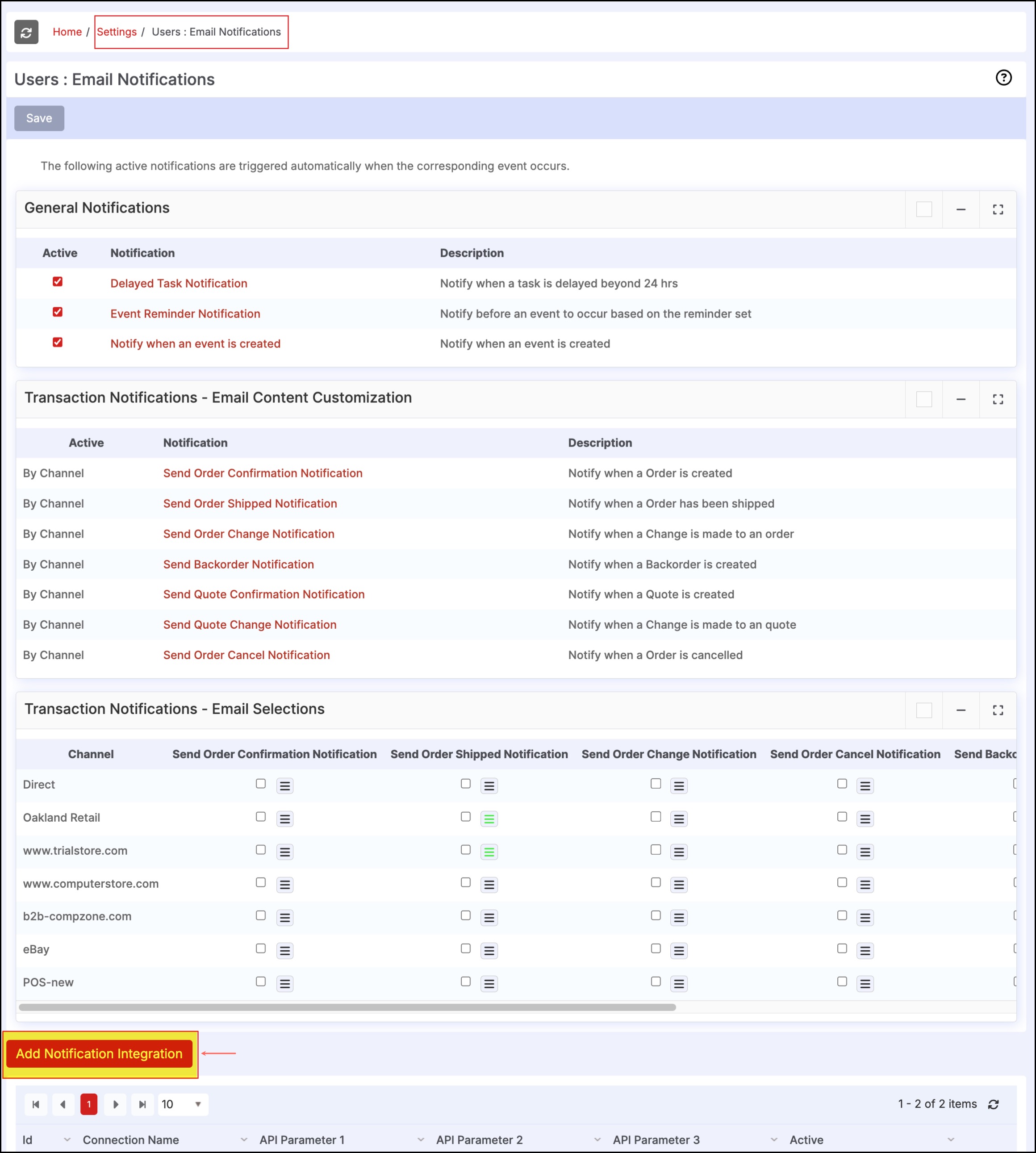Disable the Event Reminder Notification checkbox

tap(58, 312)
